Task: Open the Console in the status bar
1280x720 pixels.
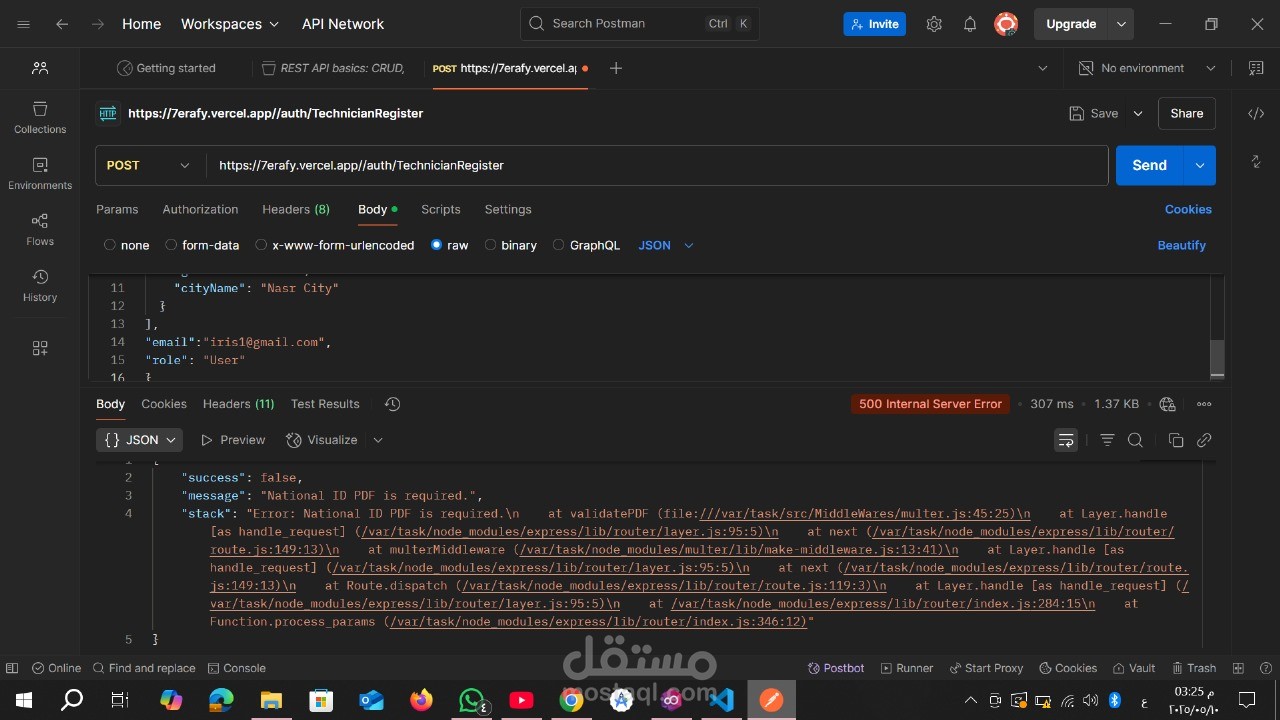Action: (236, 668)
